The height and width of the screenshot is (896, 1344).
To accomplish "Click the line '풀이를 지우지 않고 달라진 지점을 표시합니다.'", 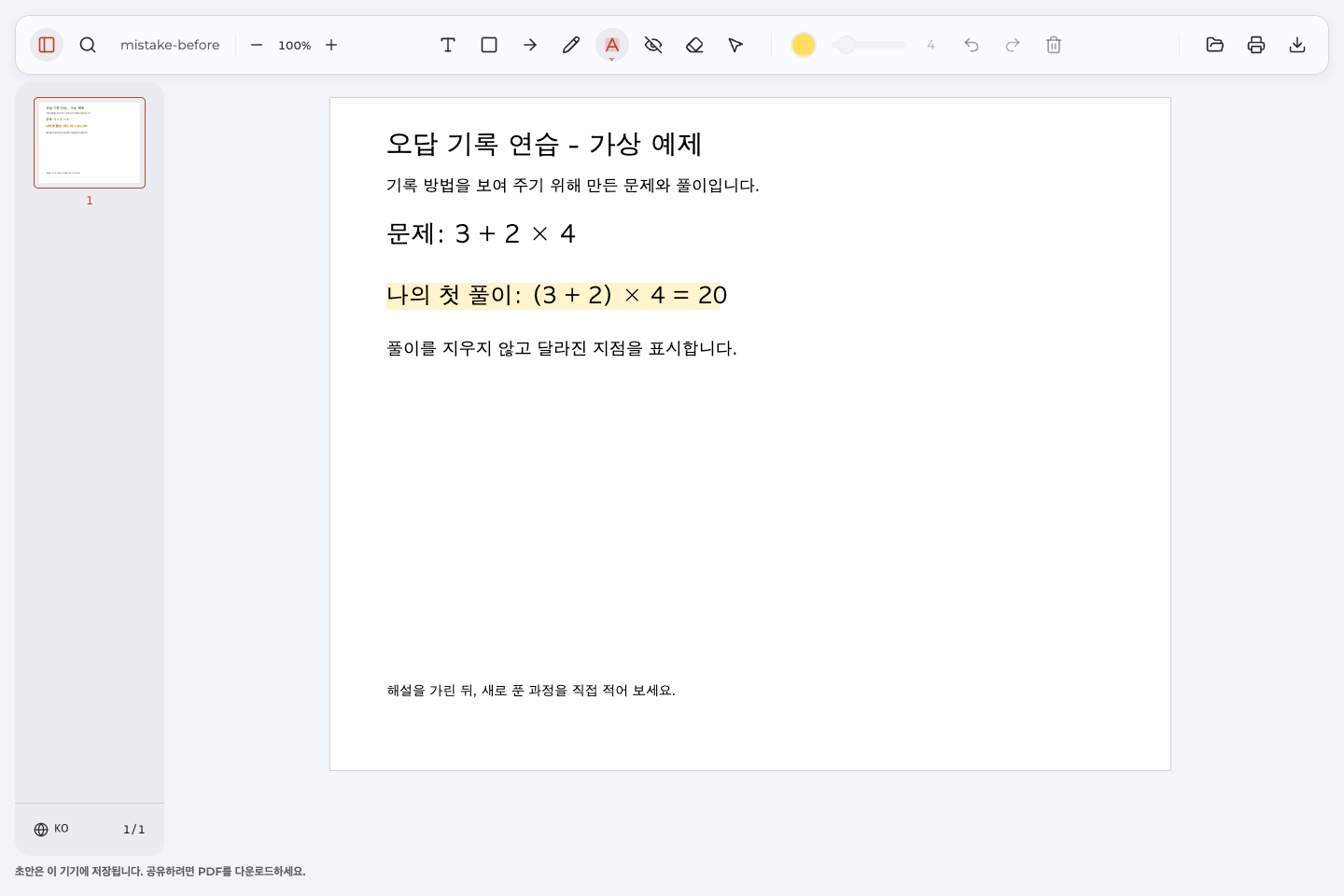I will (x=562, y=348).
